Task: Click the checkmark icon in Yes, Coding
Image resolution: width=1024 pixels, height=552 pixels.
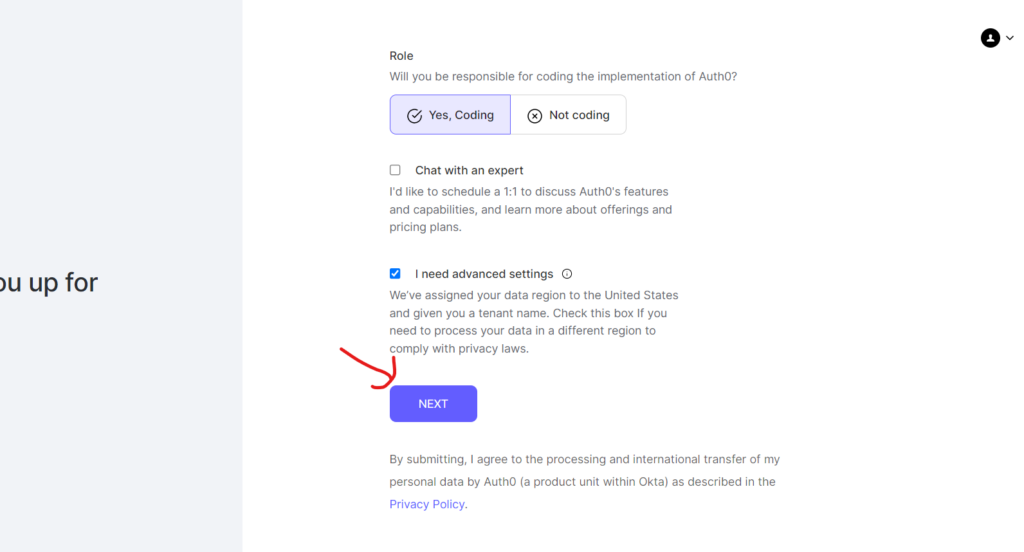Action: tap(414, 116)
